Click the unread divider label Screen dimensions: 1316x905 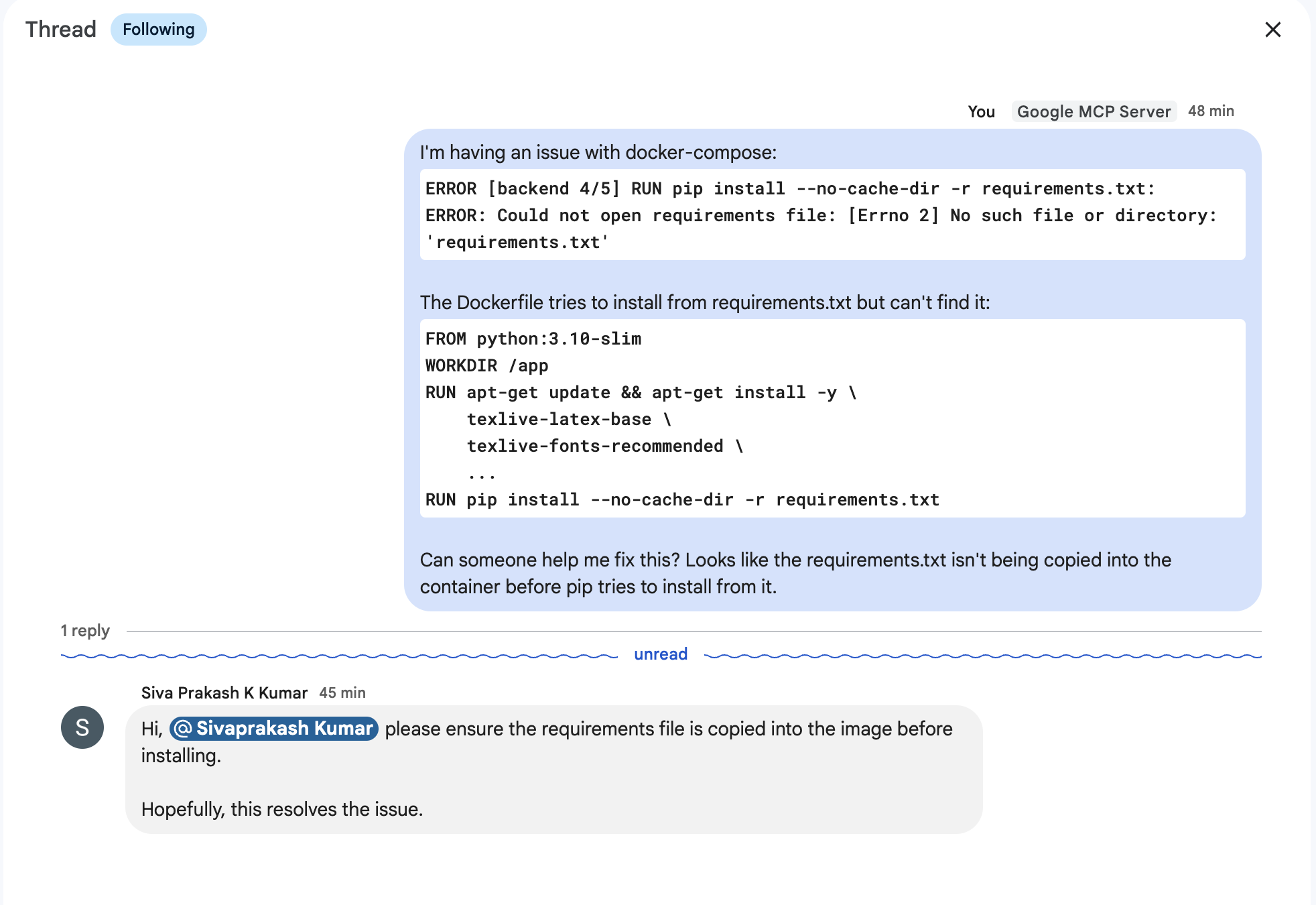pos(661,654)
